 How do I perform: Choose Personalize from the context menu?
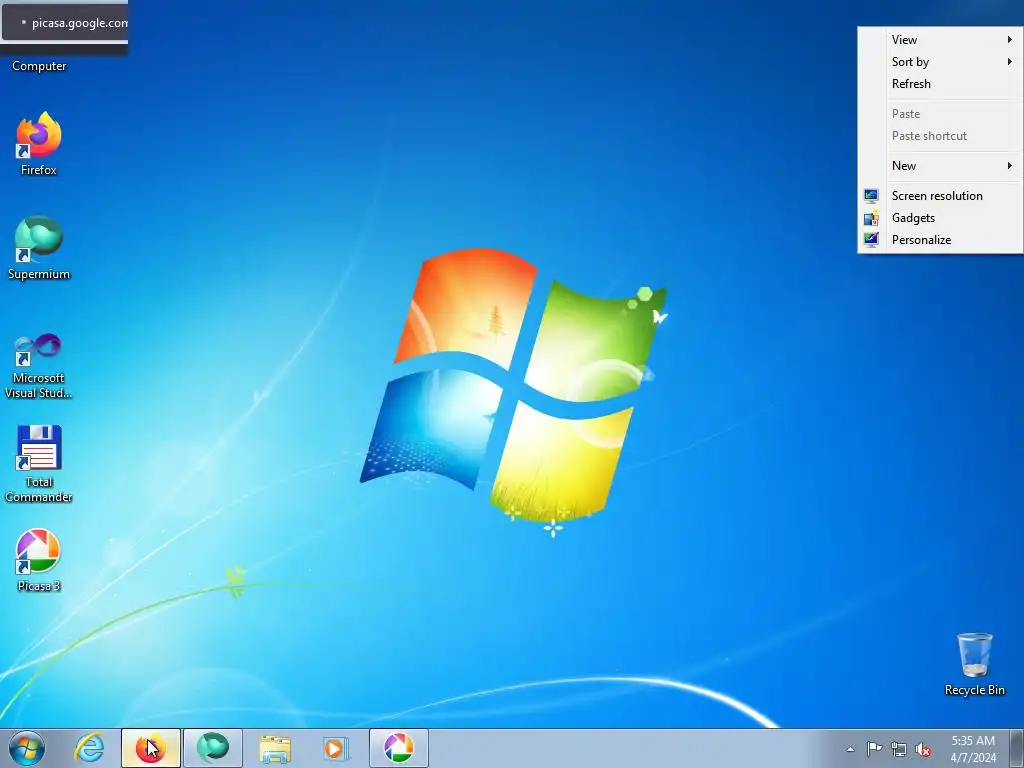[940, 240]
